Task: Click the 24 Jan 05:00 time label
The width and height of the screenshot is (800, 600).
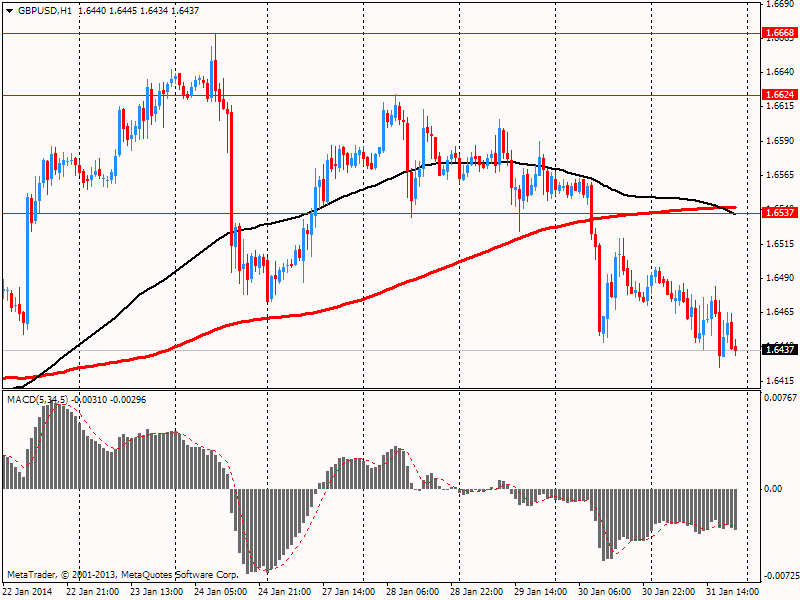Action: [x=221, y=592]
